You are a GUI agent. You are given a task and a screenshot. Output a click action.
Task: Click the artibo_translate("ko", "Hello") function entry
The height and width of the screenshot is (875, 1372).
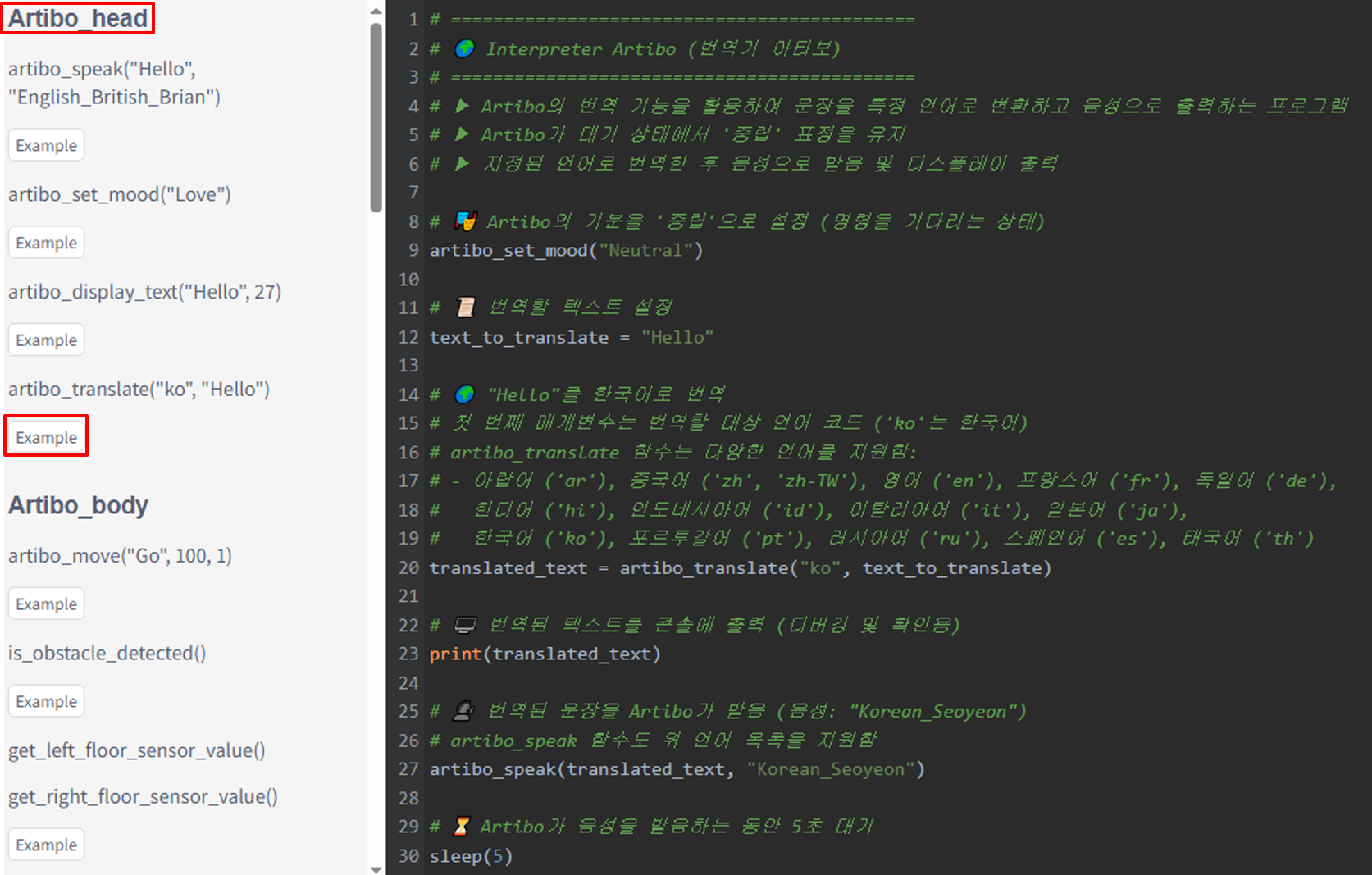pos(139,389)
